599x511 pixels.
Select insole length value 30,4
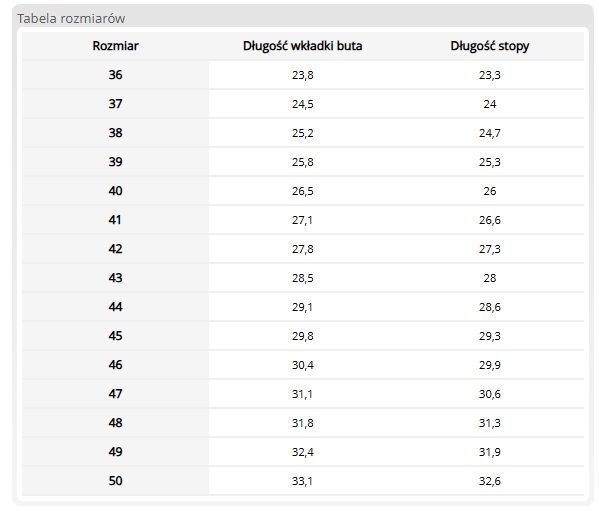tap(303, 365)
